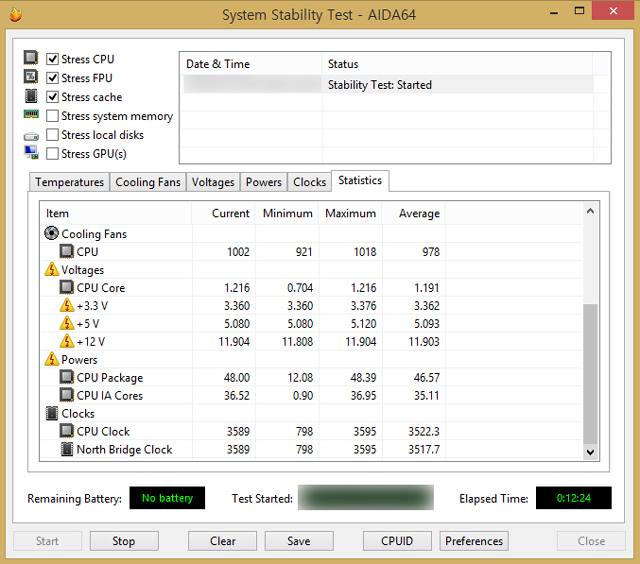Maximize the AIDA64 window
Image resolution: width=640 pixels, height=564 pixels.
[x=579, y=11]
